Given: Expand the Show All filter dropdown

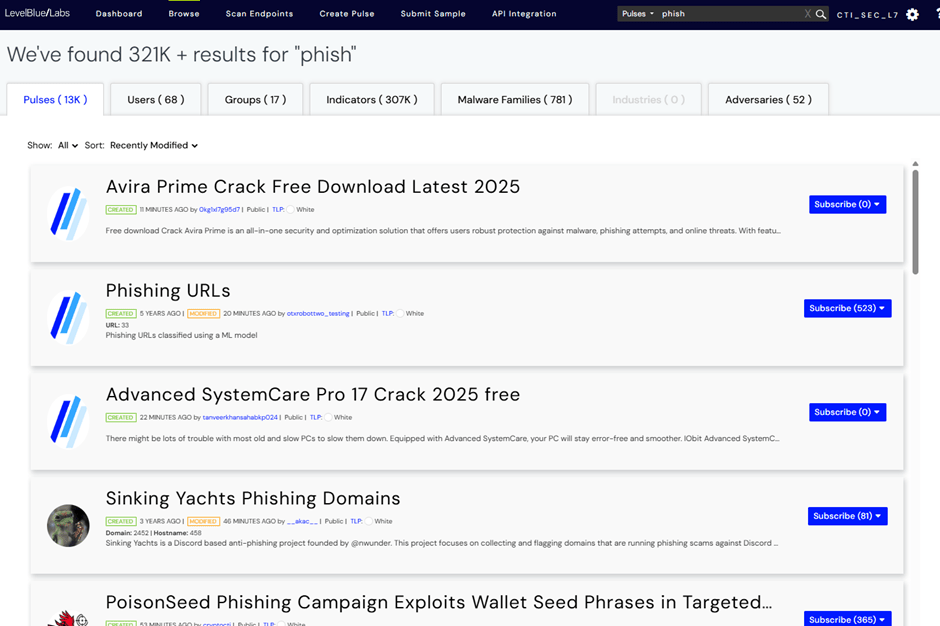Looking at the screenshot, I should point(67,146).
